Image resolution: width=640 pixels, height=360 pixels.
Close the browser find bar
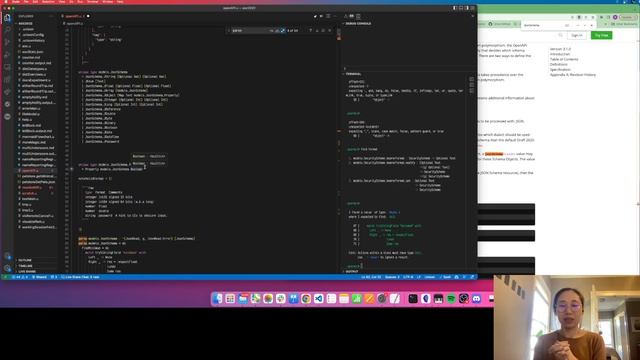(x=591, y=25)
